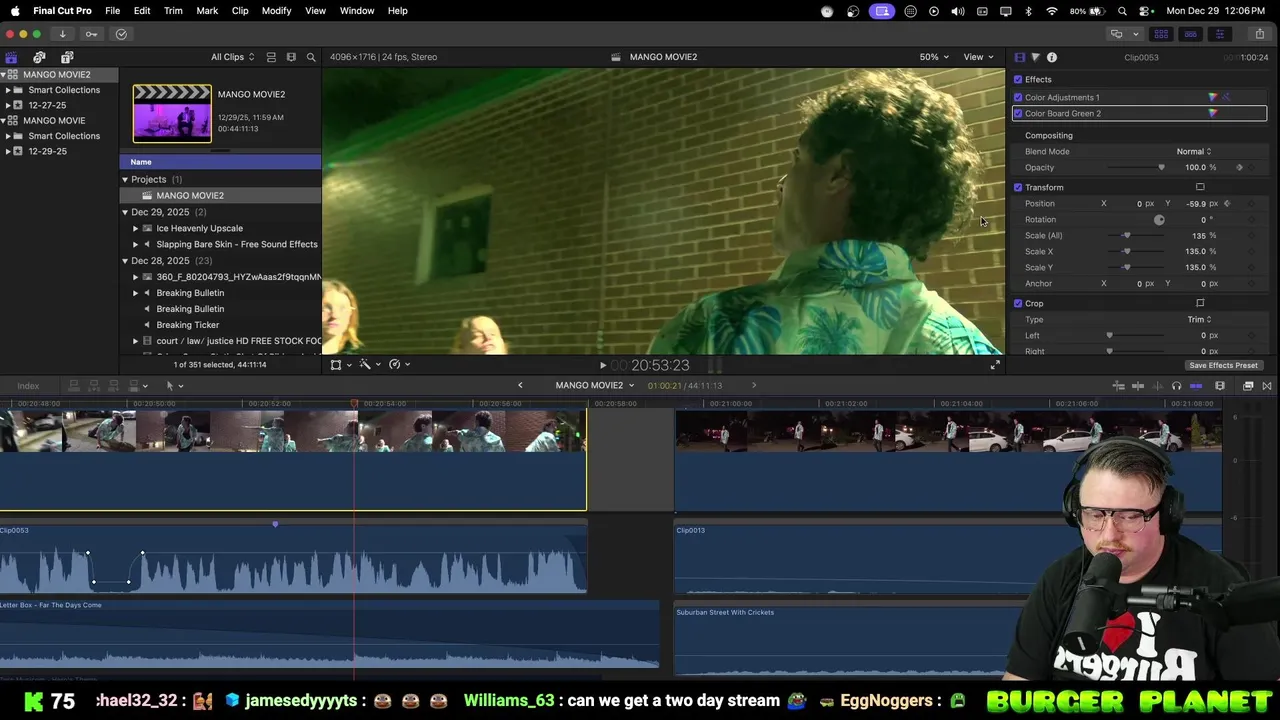
Task: Adjust the Scale (All) slider
Action: 1137,235
